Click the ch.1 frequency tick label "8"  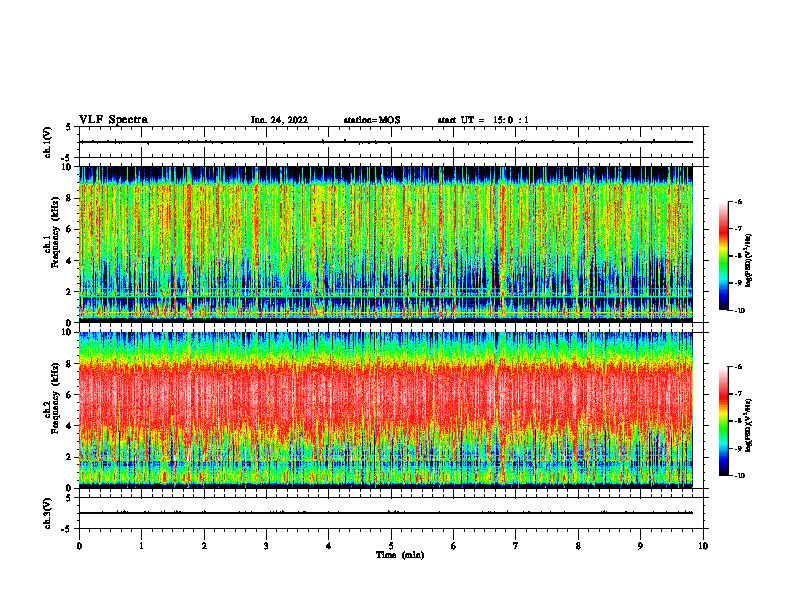click(x=70, y=198)
